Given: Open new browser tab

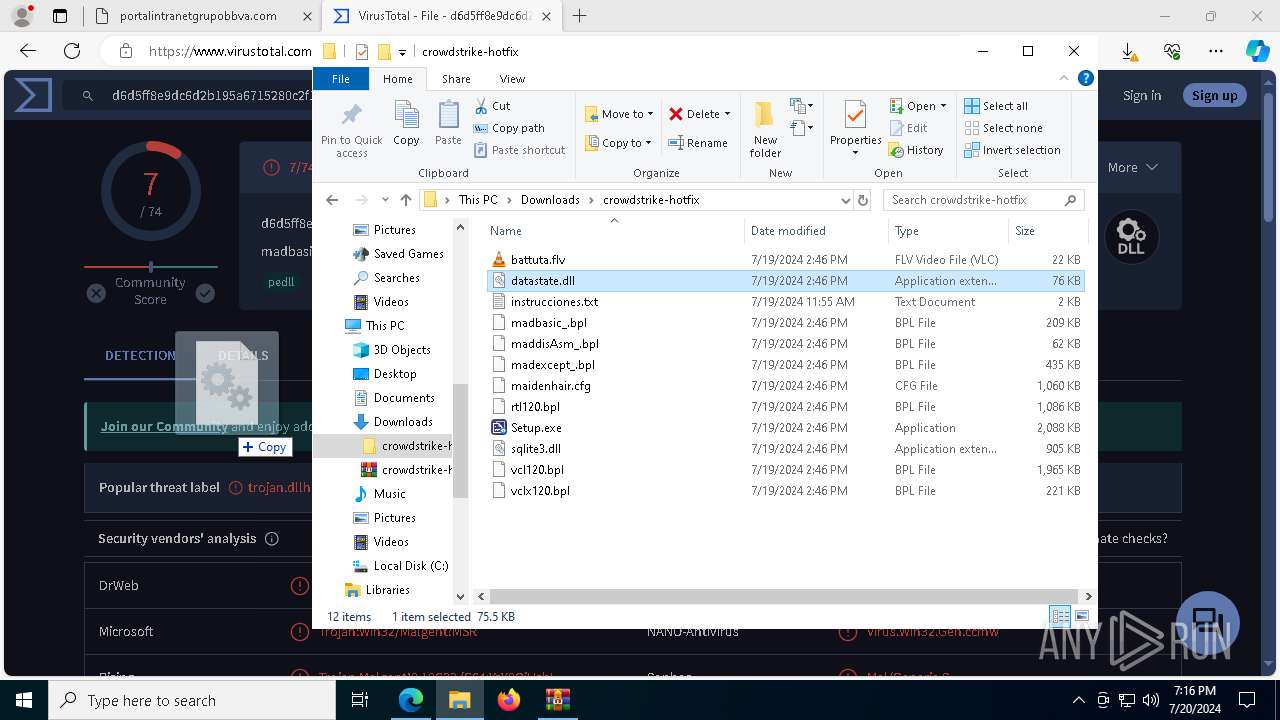Looking at the screenshot, I should (x=580, y=16).
